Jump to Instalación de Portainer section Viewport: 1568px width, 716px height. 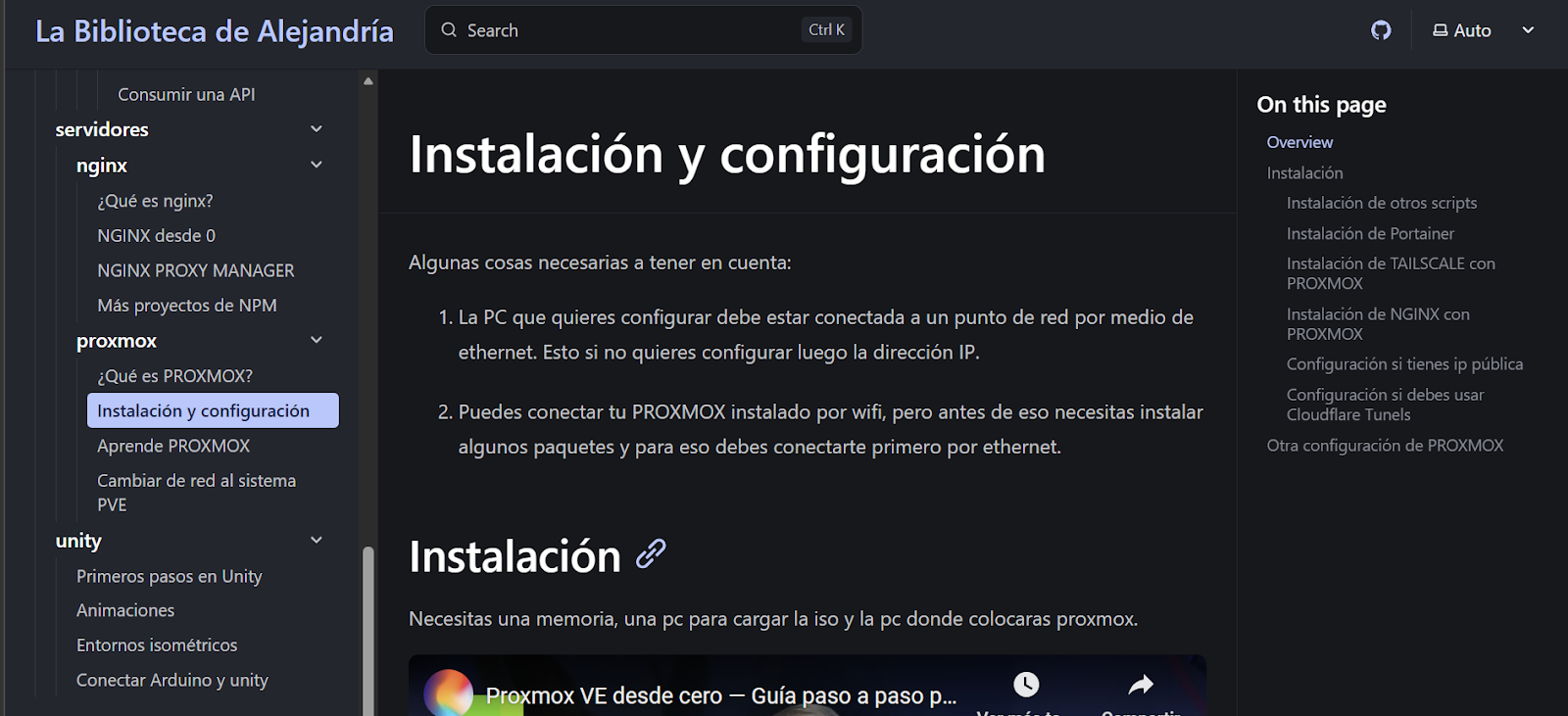click(1370, 233)
